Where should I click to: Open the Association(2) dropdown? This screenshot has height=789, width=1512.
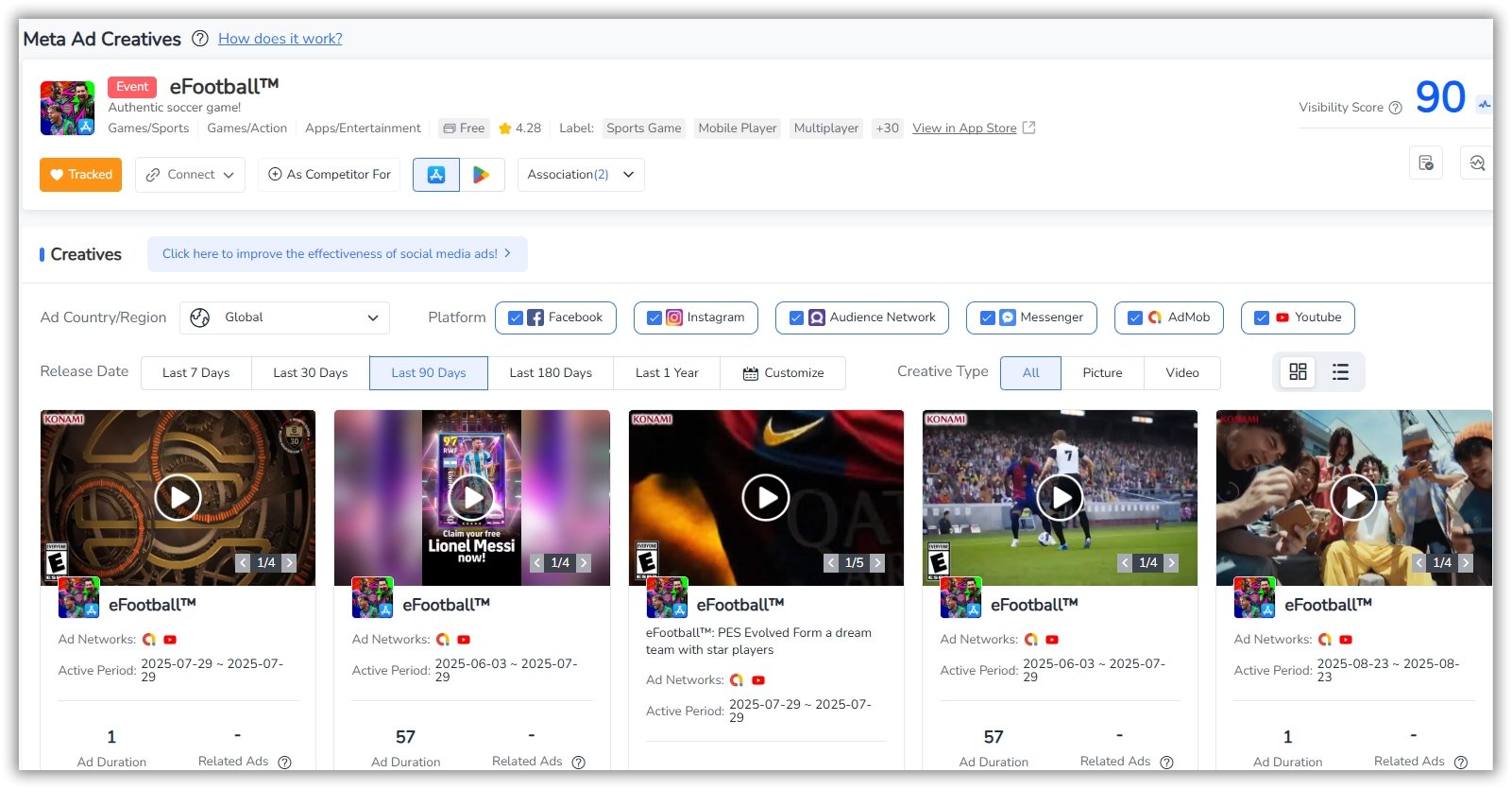[x=581, y=175]
